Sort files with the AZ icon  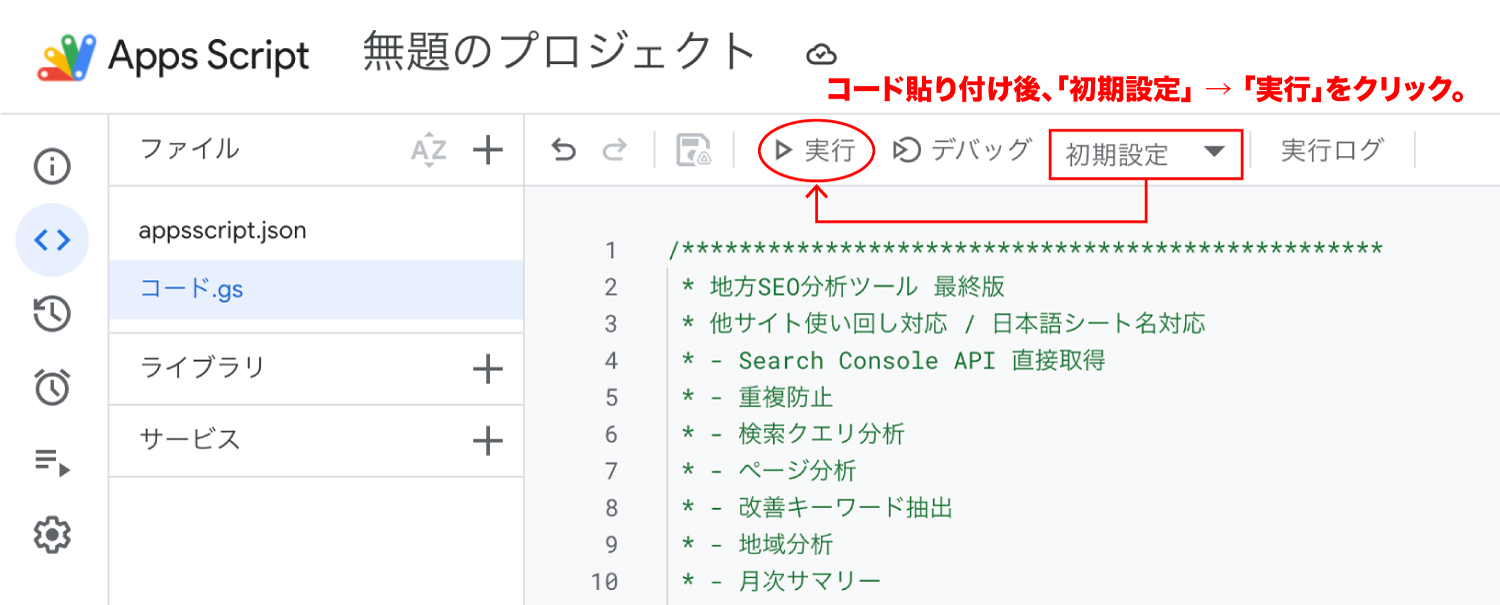(x=429, y=151)
